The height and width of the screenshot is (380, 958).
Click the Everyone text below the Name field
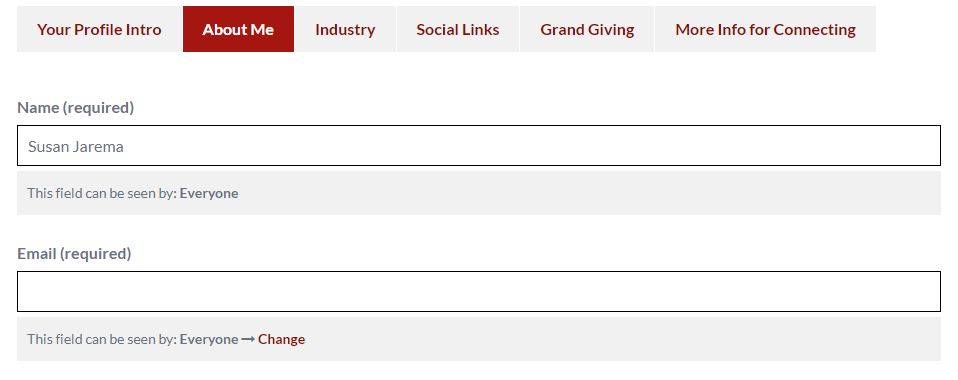[x=209, y=193]
